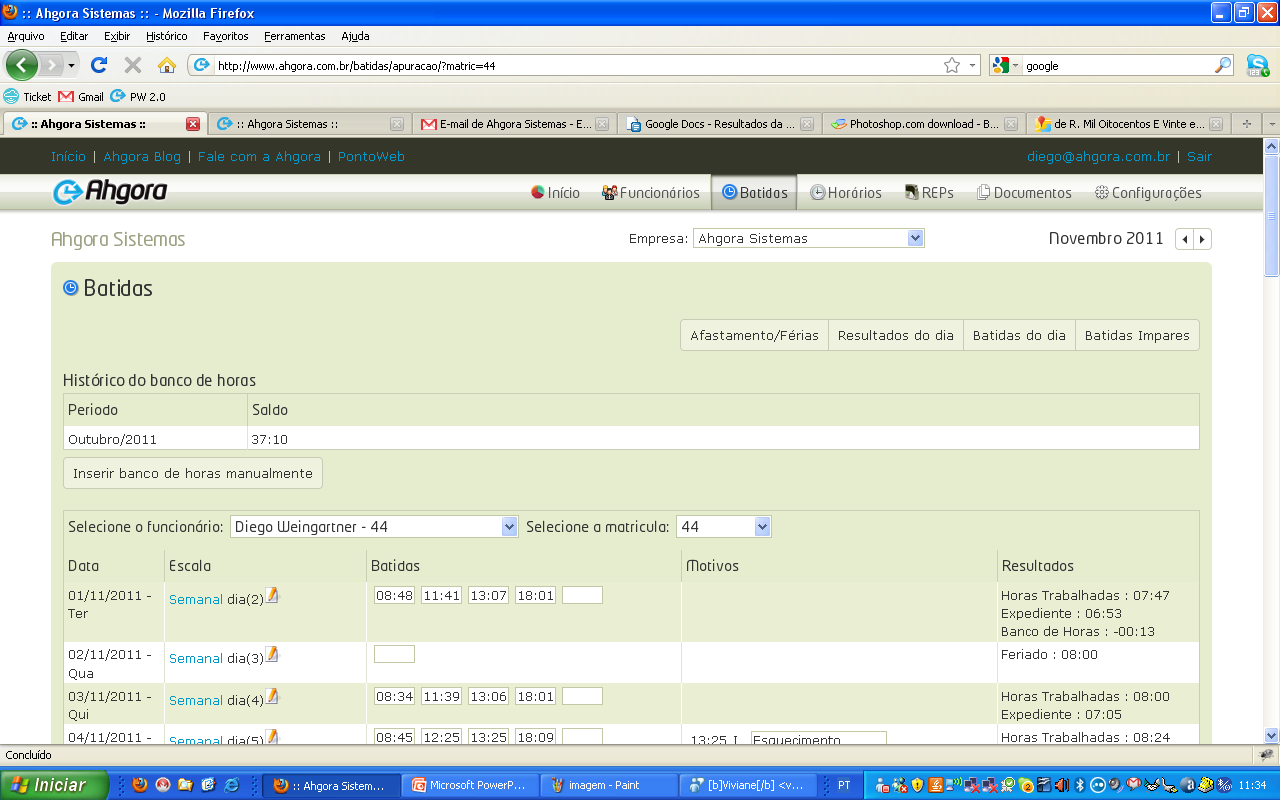The width and height of the screenshot is (1280, 800).
Task: Click the Skype toolbar icon
Action: (1257, 65)
